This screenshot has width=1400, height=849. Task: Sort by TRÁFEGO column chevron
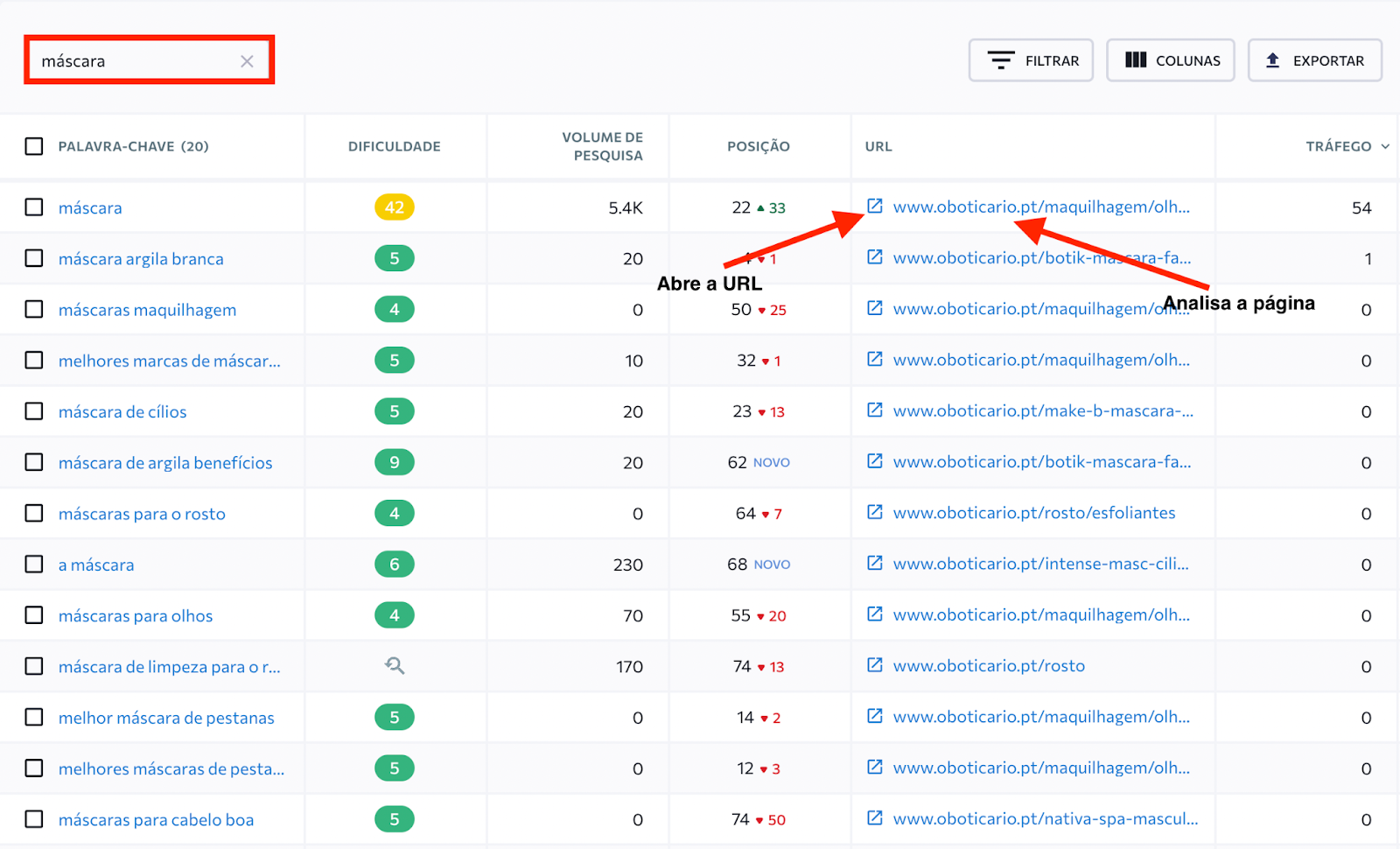click(1385, 146)
